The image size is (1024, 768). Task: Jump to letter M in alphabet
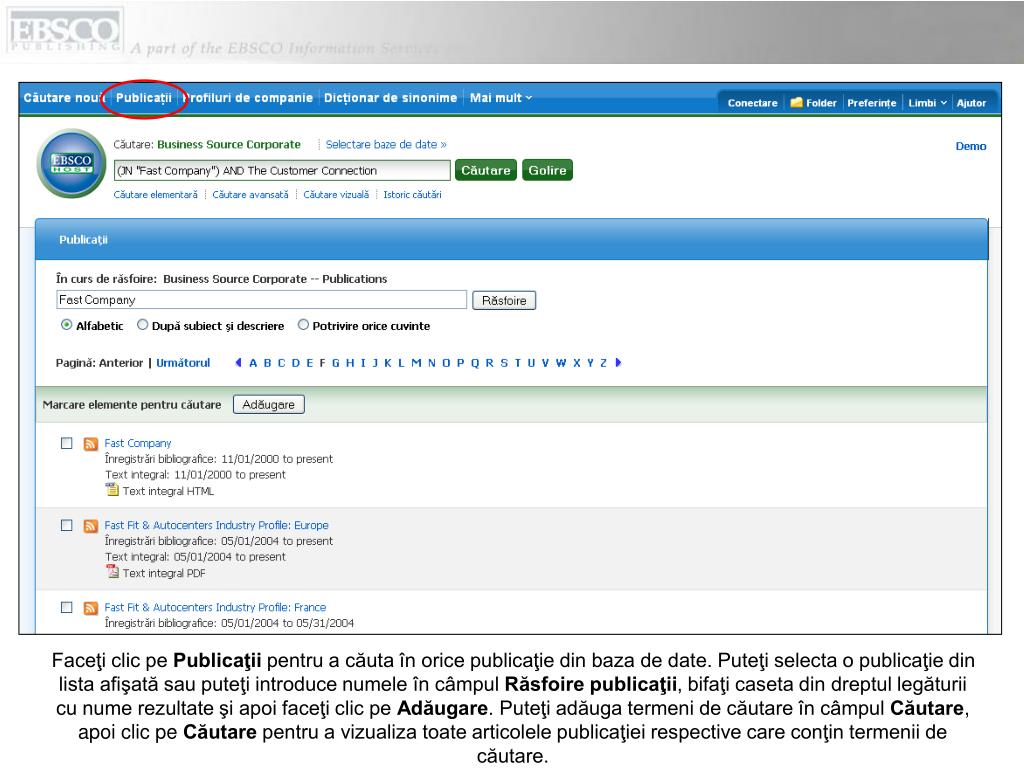[x=416, y=362]
